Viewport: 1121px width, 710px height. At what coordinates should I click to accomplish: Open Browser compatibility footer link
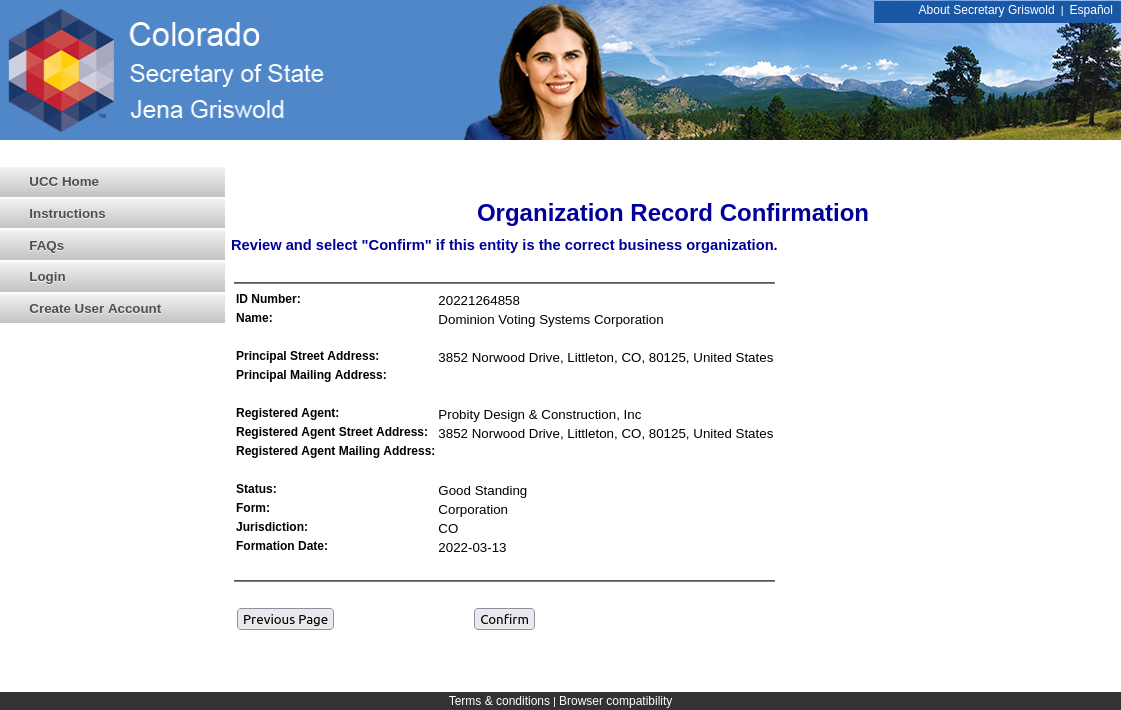(616, 701)
